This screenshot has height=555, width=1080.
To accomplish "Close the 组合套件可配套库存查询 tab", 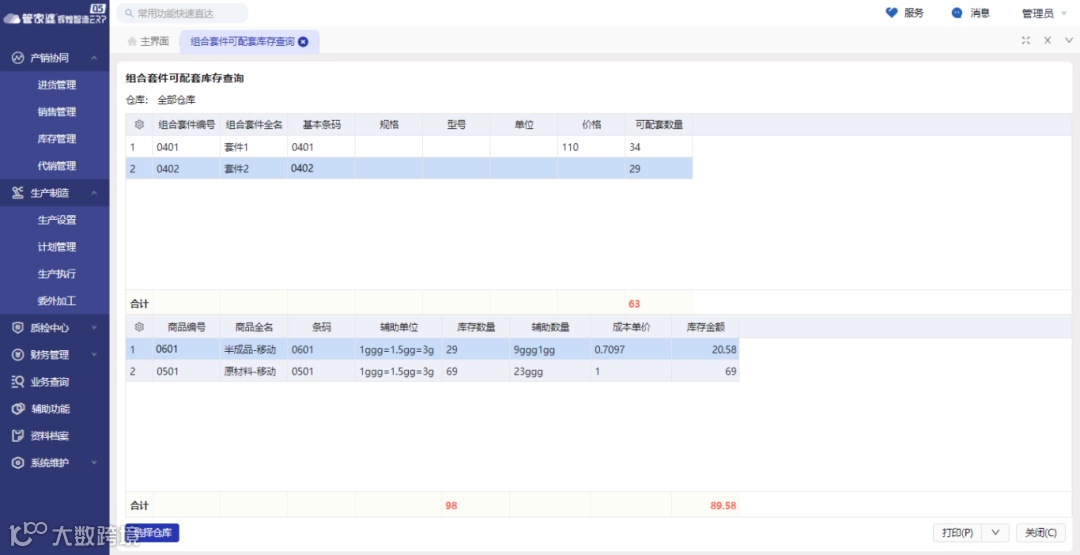I will click(x=303, y=41).
